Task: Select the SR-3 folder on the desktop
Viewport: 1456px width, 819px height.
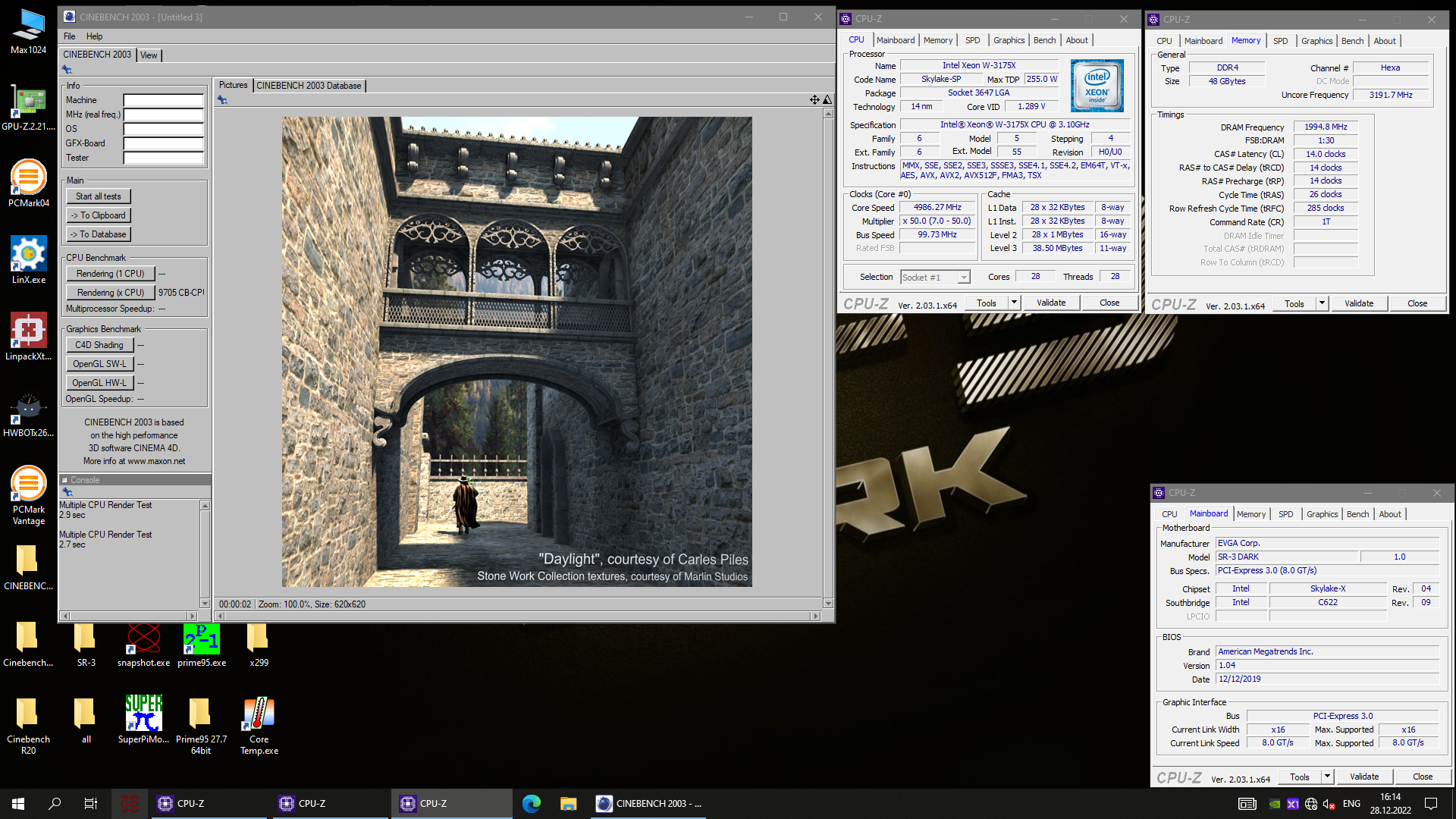Action: [86, 645]
